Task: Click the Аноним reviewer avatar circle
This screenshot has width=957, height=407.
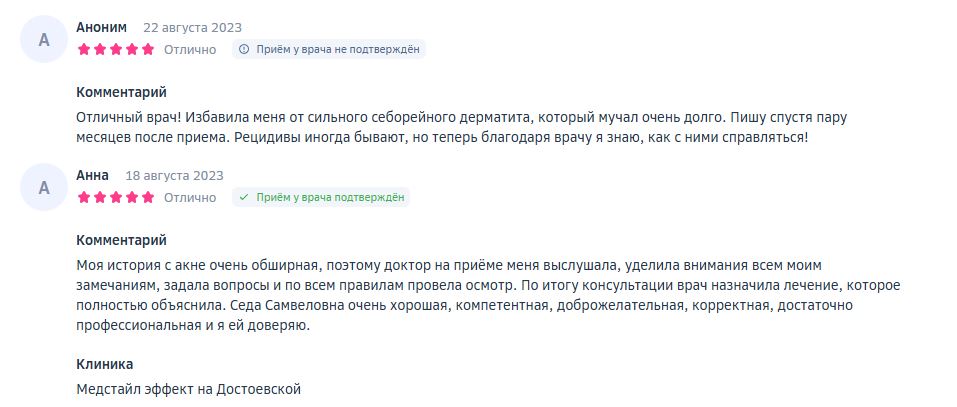Action: click(43, 39)
